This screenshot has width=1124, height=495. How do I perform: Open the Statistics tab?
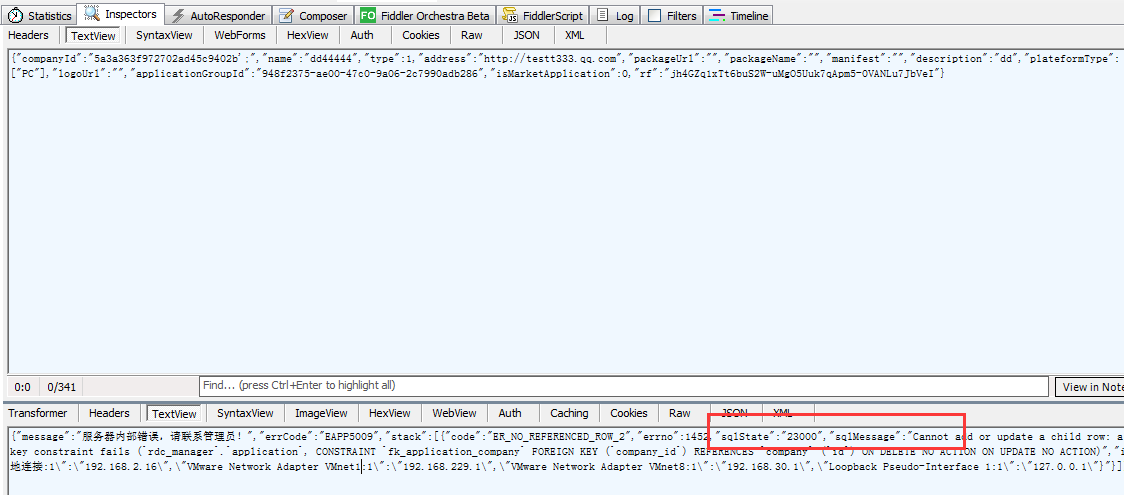(x=39, y=15)
